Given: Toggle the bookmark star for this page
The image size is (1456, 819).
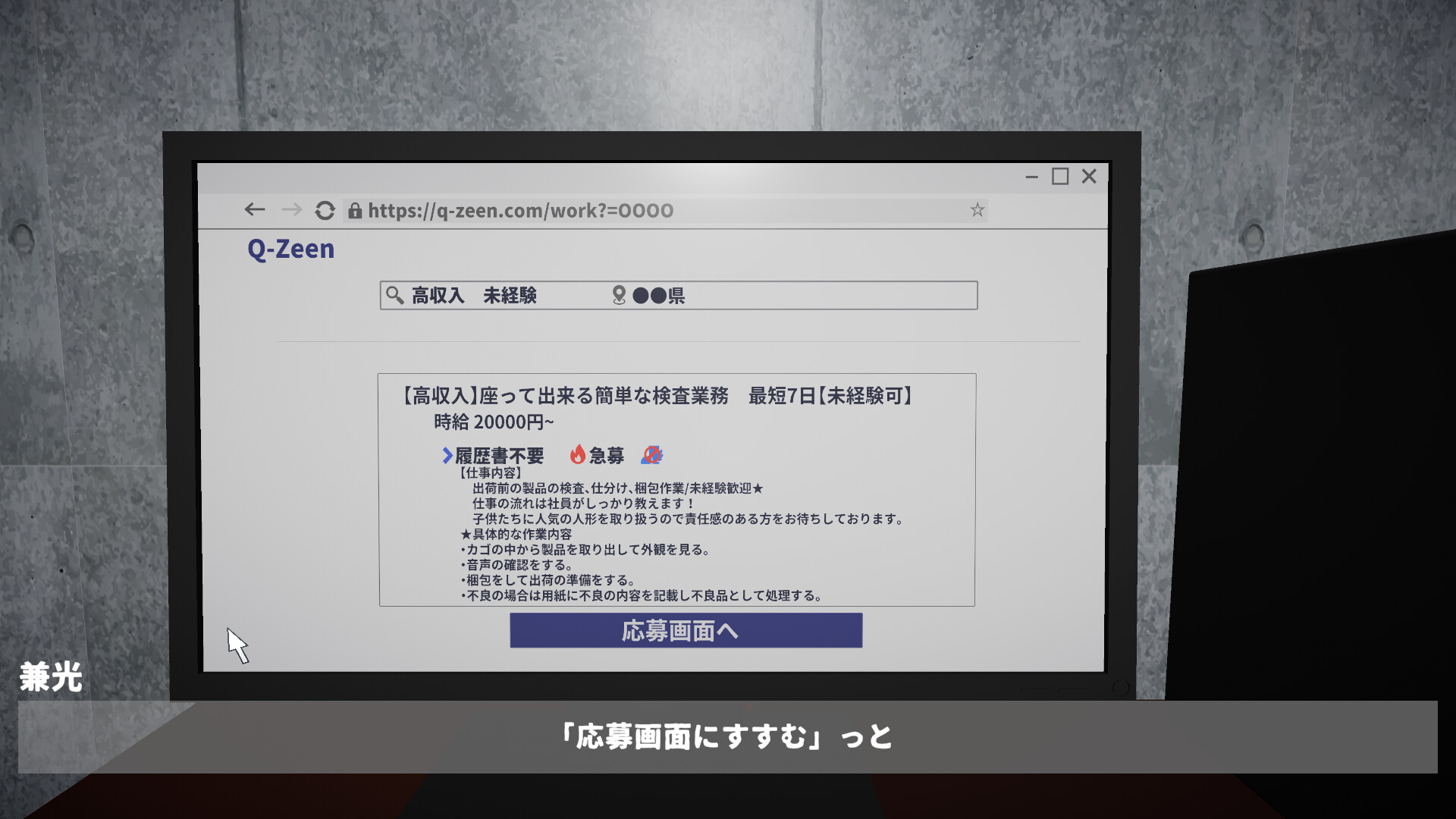Looking at the screenshot, I should (x=977, y=210).
